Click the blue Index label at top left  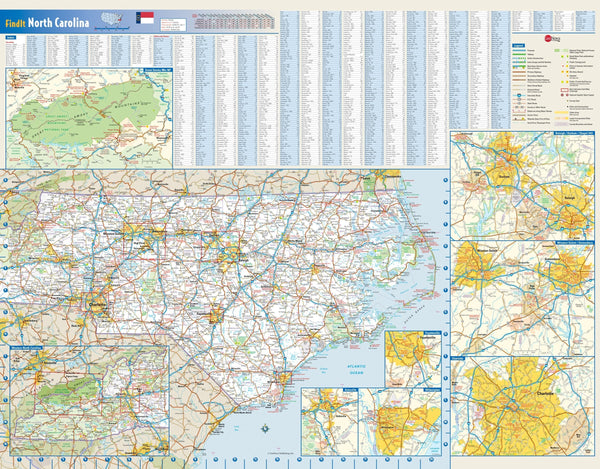coord(11,37)
